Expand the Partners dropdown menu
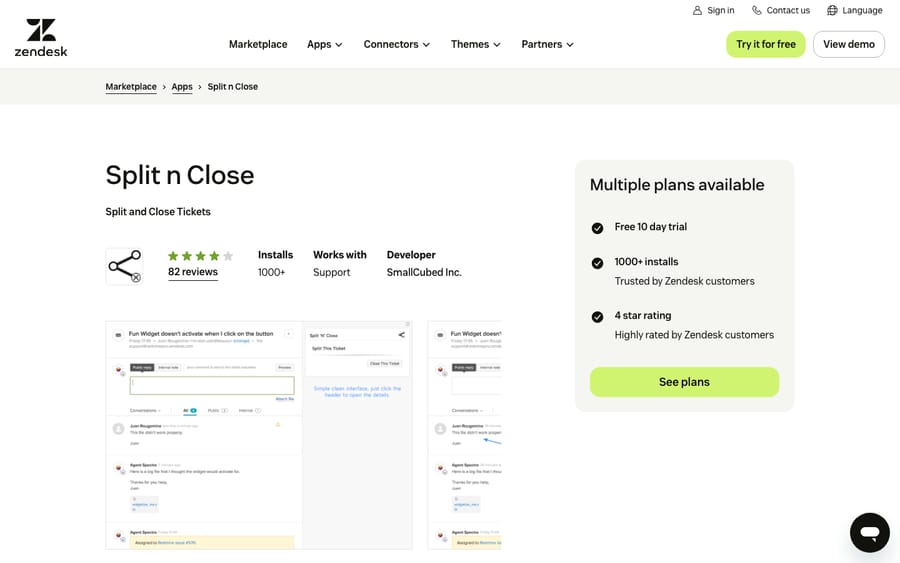 pyautogui.click(x=548, y=44)
